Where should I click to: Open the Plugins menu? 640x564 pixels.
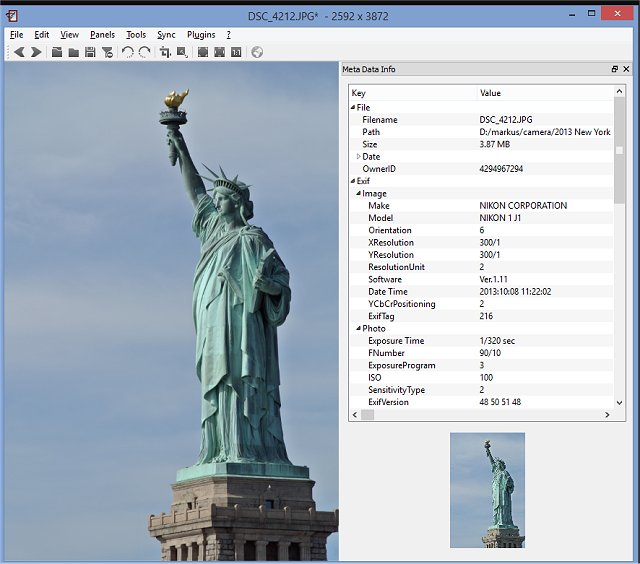pyautogui.click(x=201, y=34)
